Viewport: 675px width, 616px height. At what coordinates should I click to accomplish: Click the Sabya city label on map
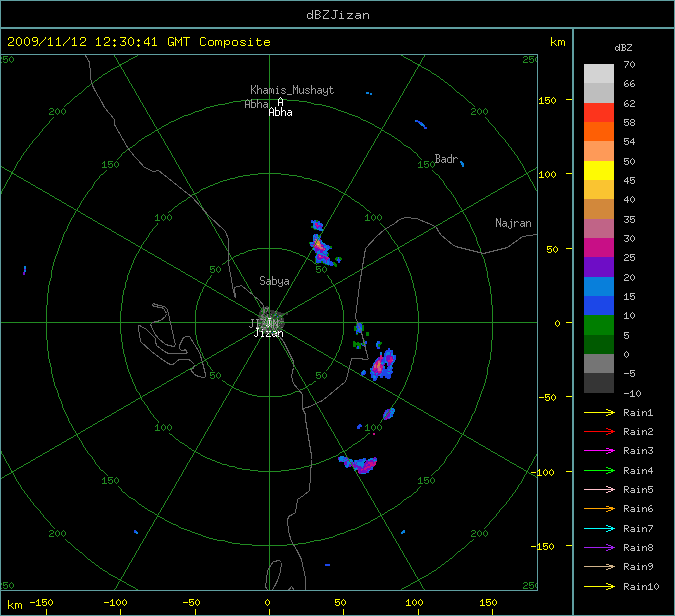(x=275, y=281)
